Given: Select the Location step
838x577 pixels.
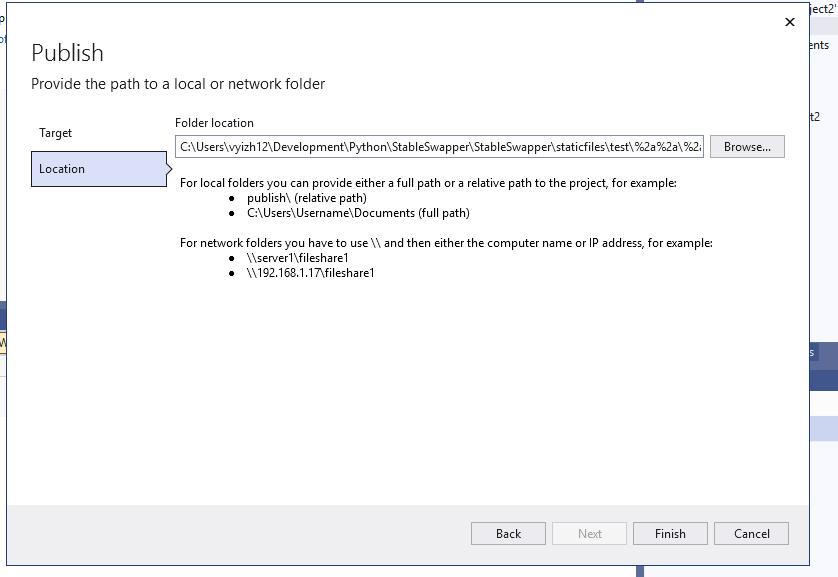Looking at the screenshot, I should click(x=61, y=169).
